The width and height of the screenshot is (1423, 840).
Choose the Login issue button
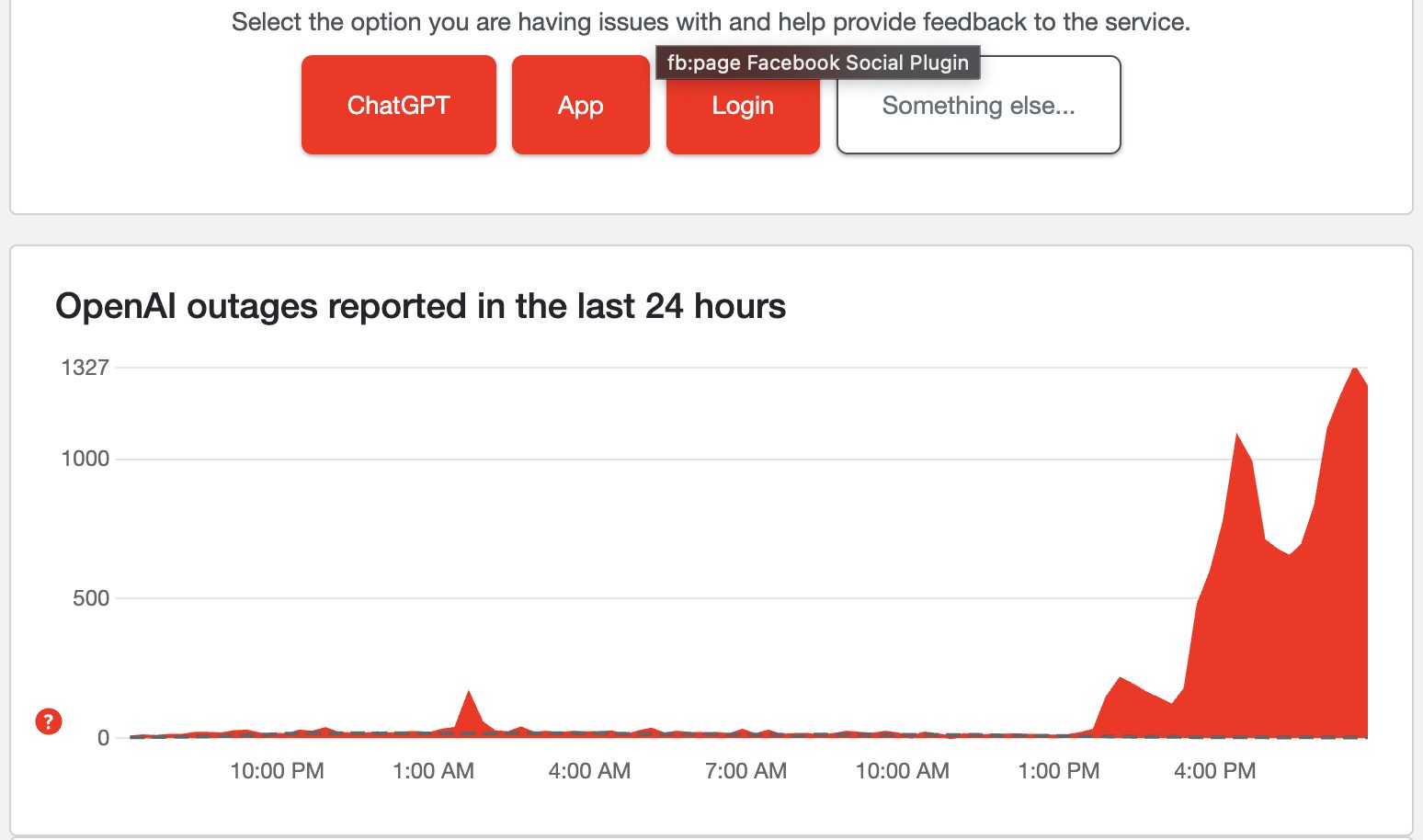point(742,115)
